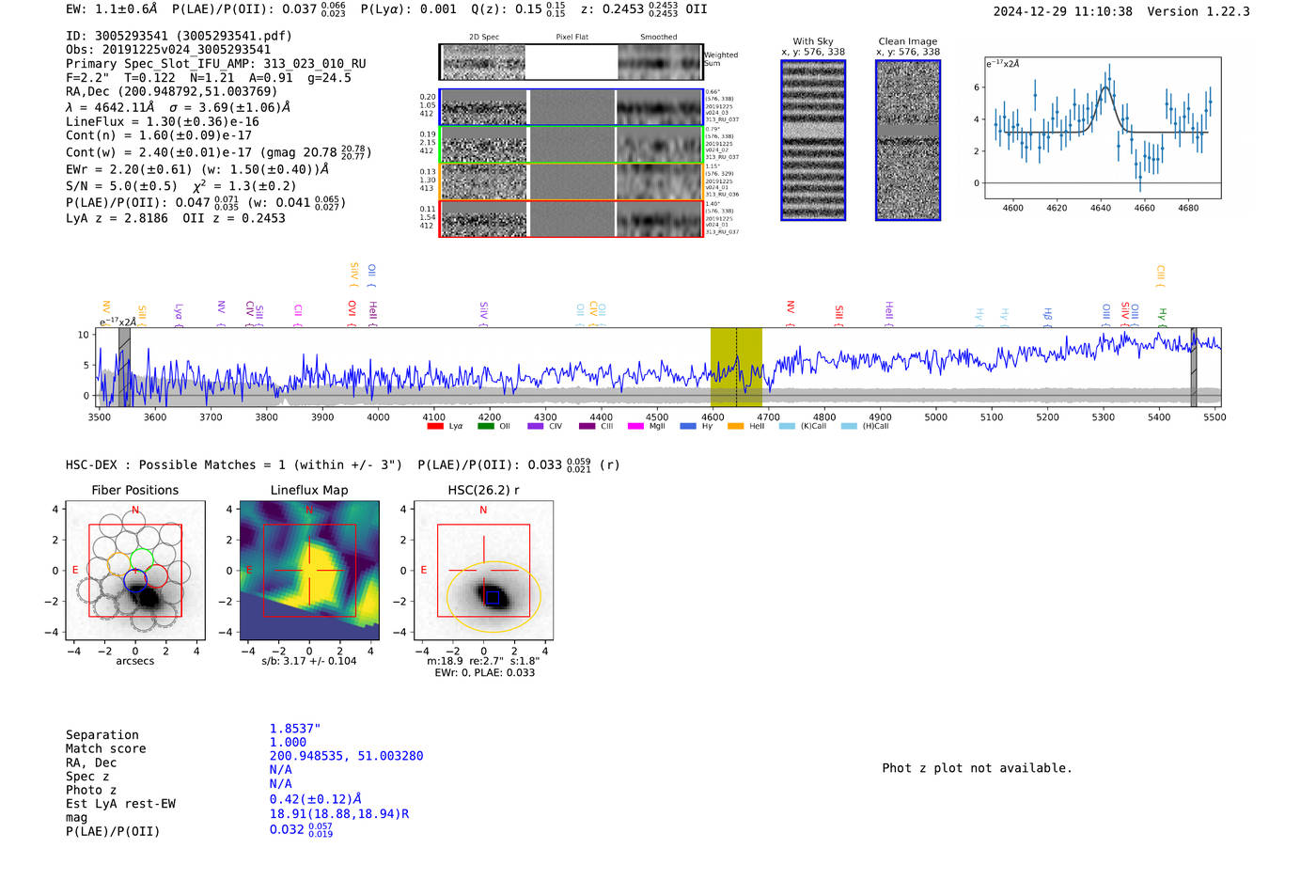The height and width of the screenshot is (896, 1316).
Task: Click the orange HeII legend swatch
Action: click(735, 427)
